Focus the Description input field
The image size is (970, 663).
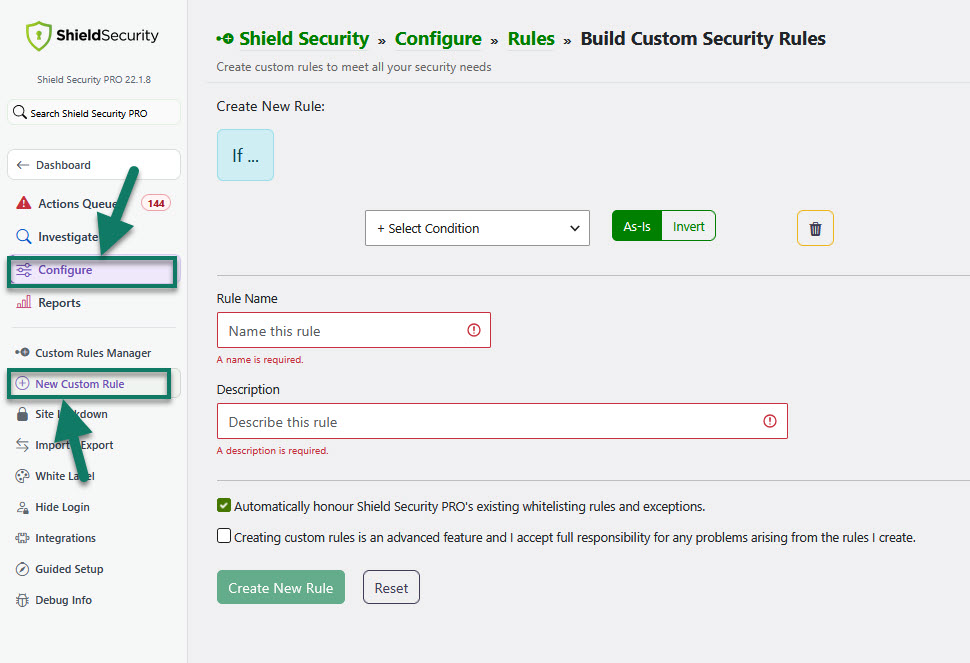502,421
